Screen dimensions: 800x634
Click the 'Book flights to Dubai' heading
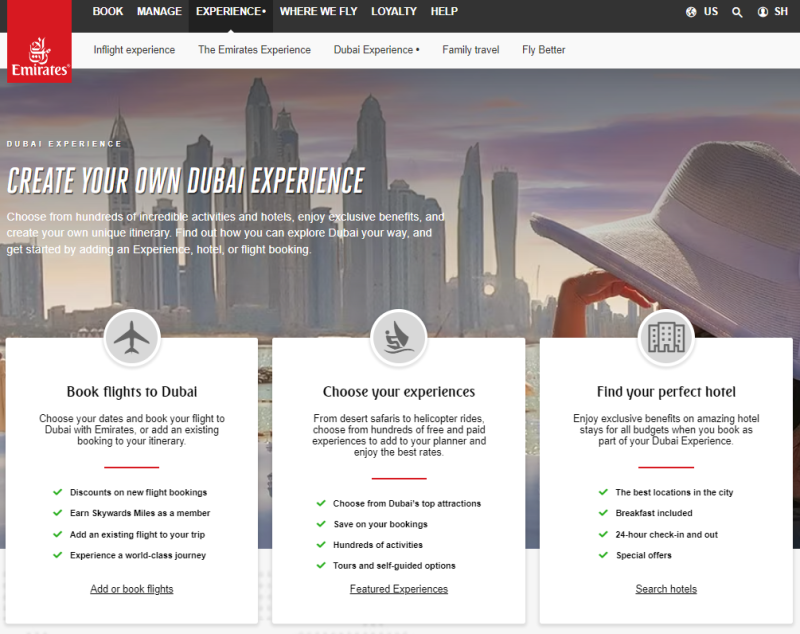pos(132,392)
